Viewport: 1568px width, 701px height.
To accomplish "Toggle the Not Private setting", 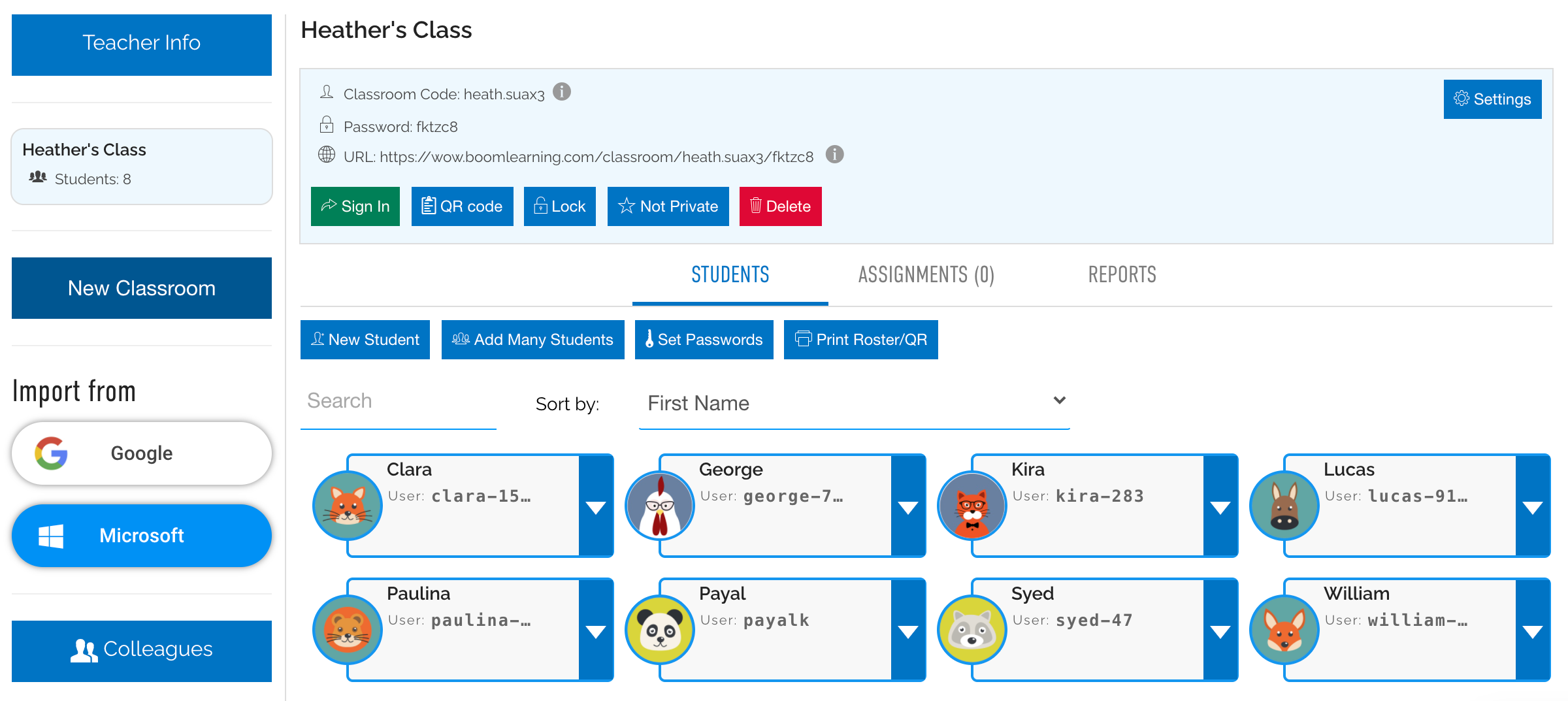I will pos(668,206).
